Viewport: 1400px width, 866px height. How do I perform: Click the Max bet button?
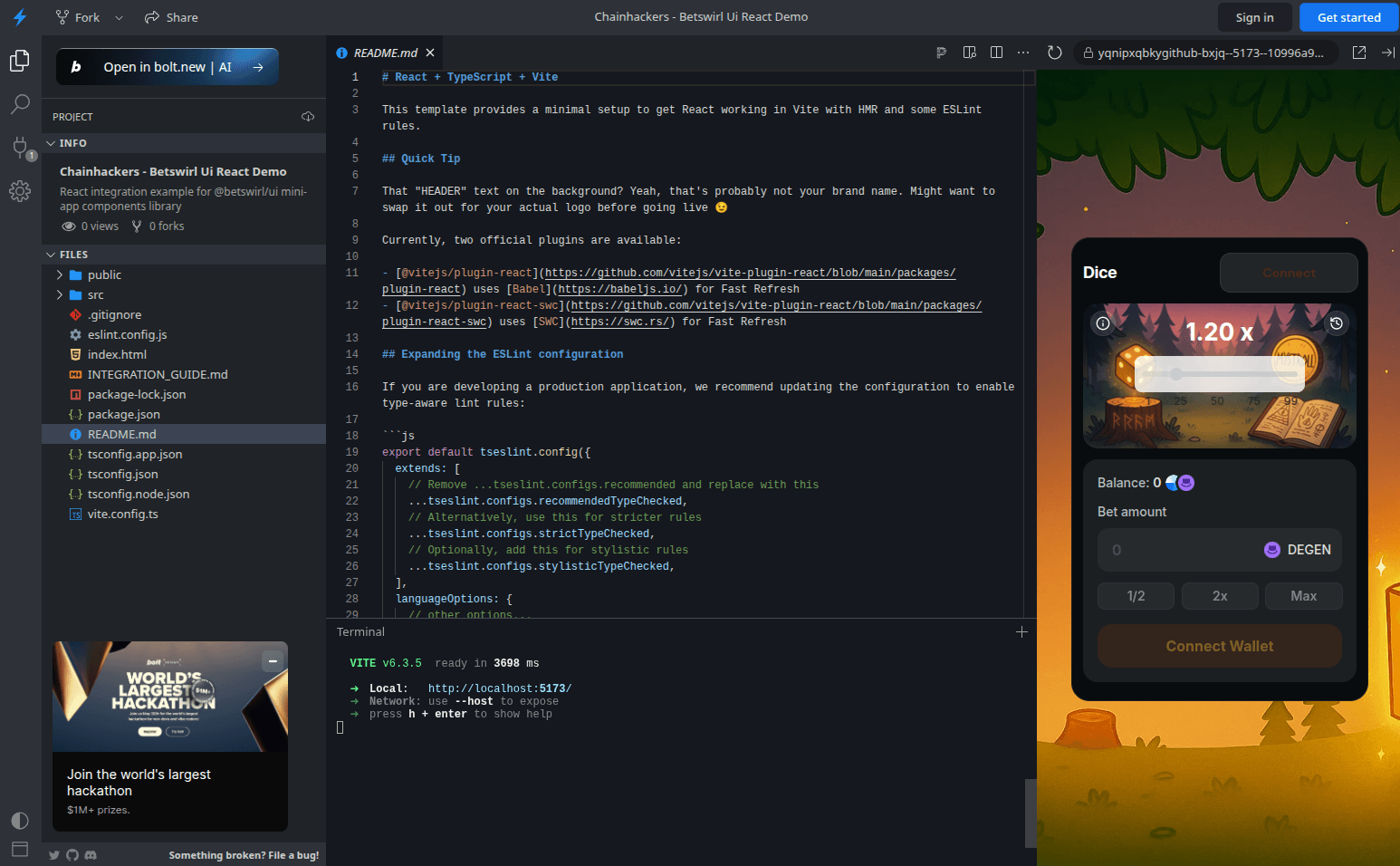(x=1304, y=596)
